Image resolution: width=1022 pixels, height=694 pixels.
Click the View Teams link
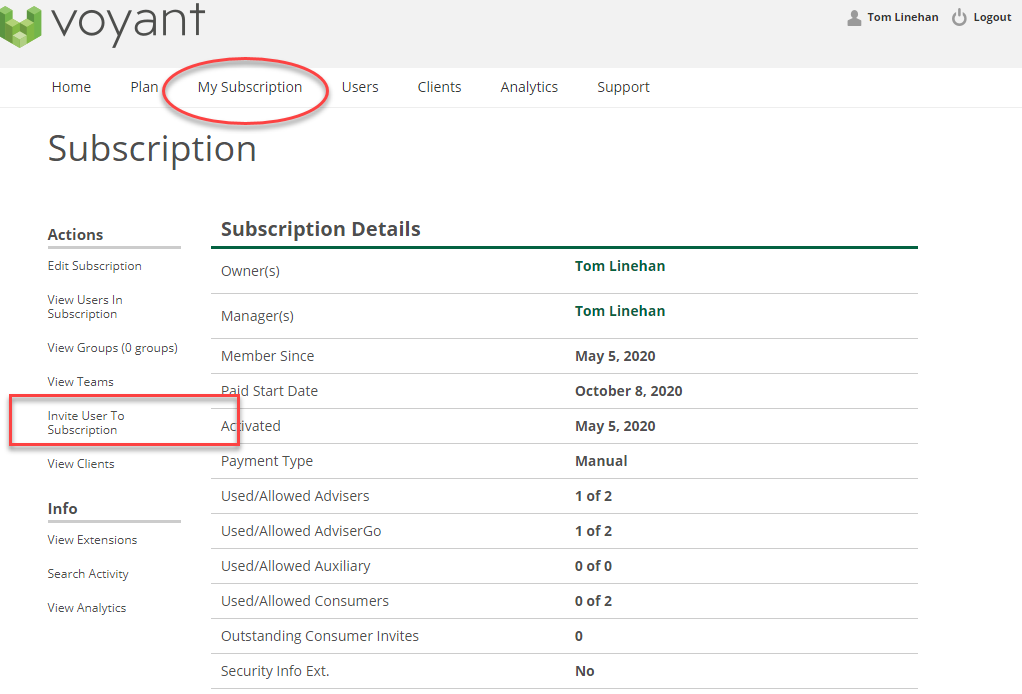tap(81, 382)
